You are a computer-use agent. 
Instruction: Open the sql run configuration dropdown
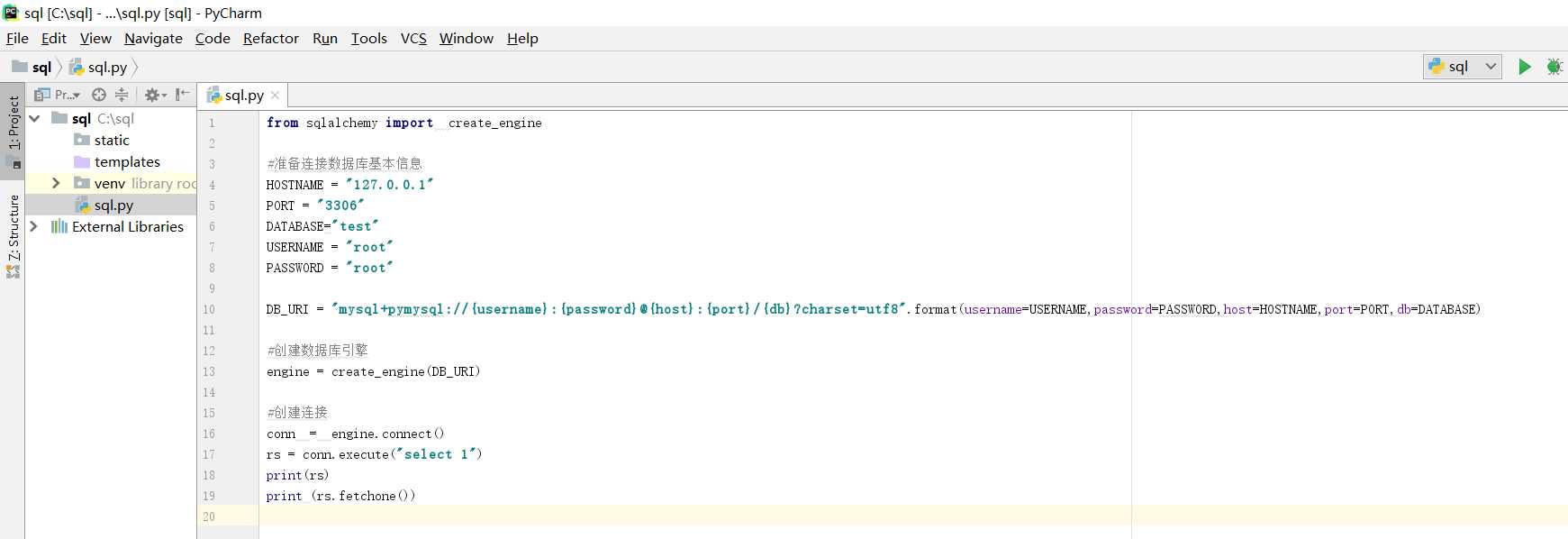coord(1463,67)
